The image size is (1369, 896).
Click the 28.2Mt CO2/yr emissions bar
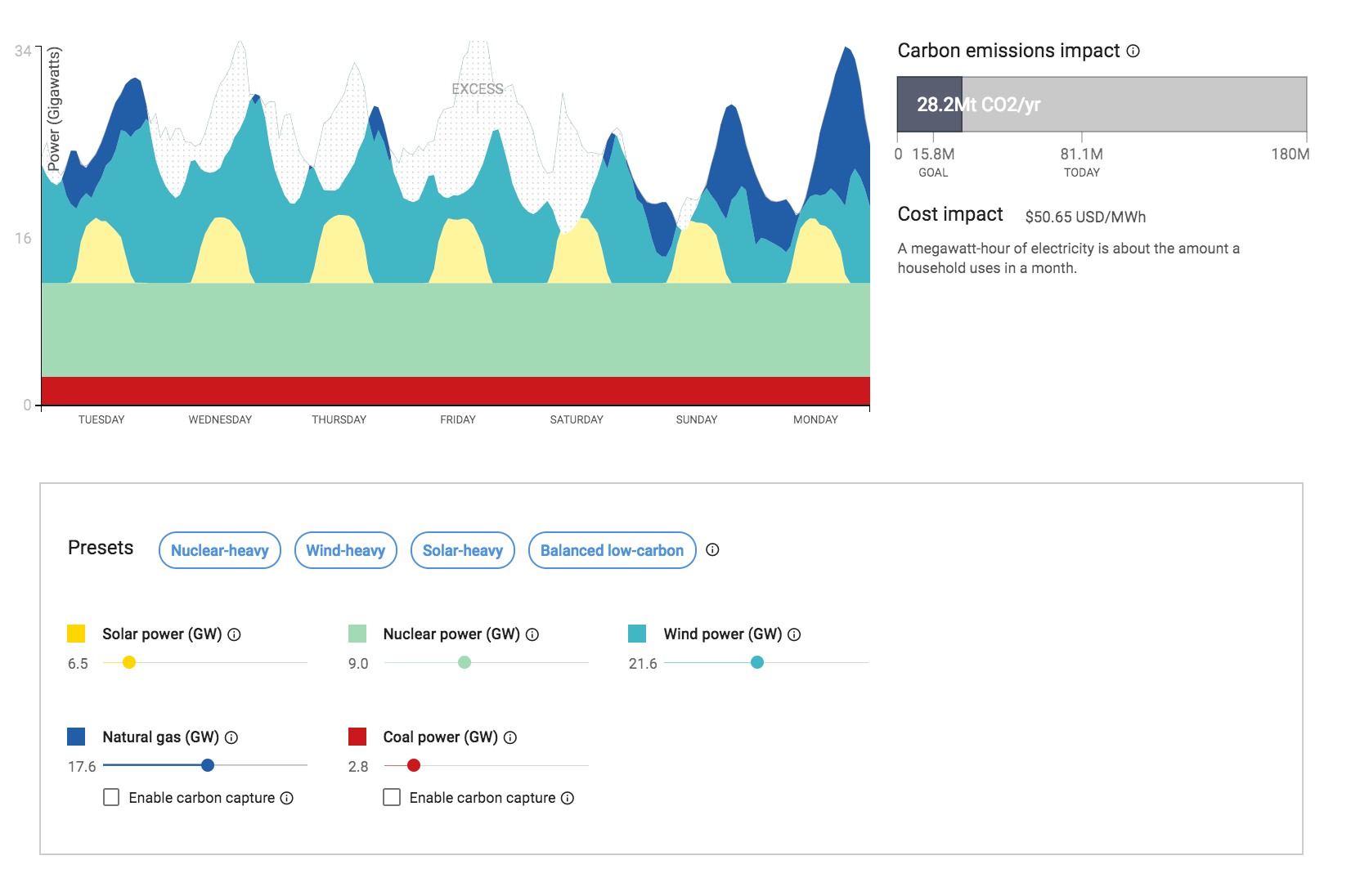[x=930, y=105]
